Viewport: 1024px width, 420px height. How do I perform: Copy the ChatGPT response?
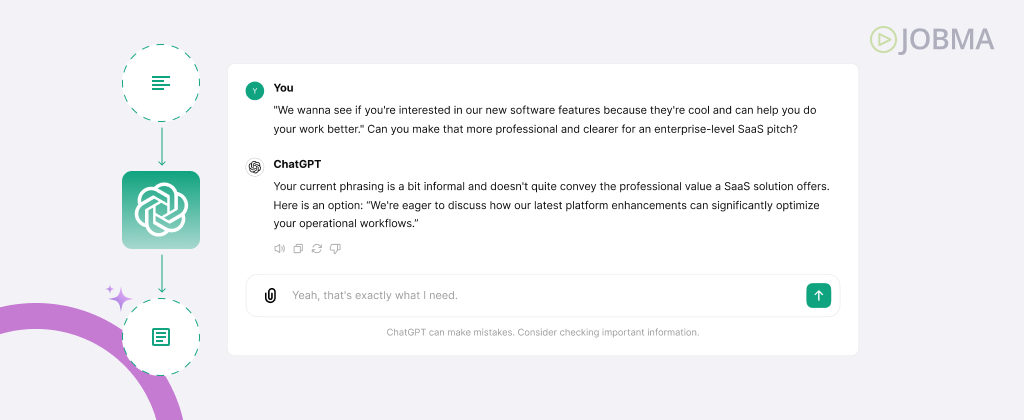[x=298, y=248]
